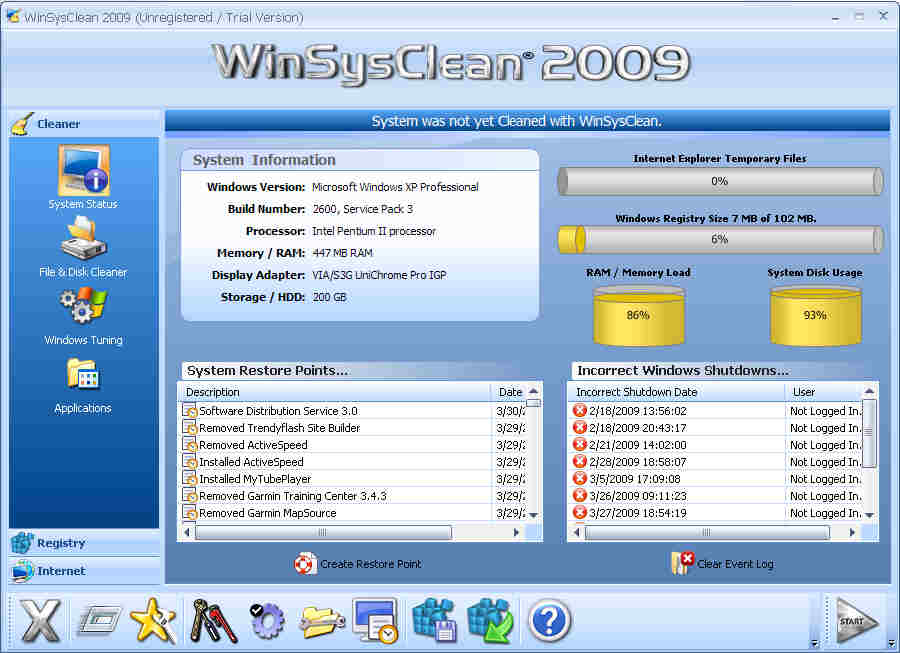Sort by Incorrect Shutdown Date column header

pos(637,392)
